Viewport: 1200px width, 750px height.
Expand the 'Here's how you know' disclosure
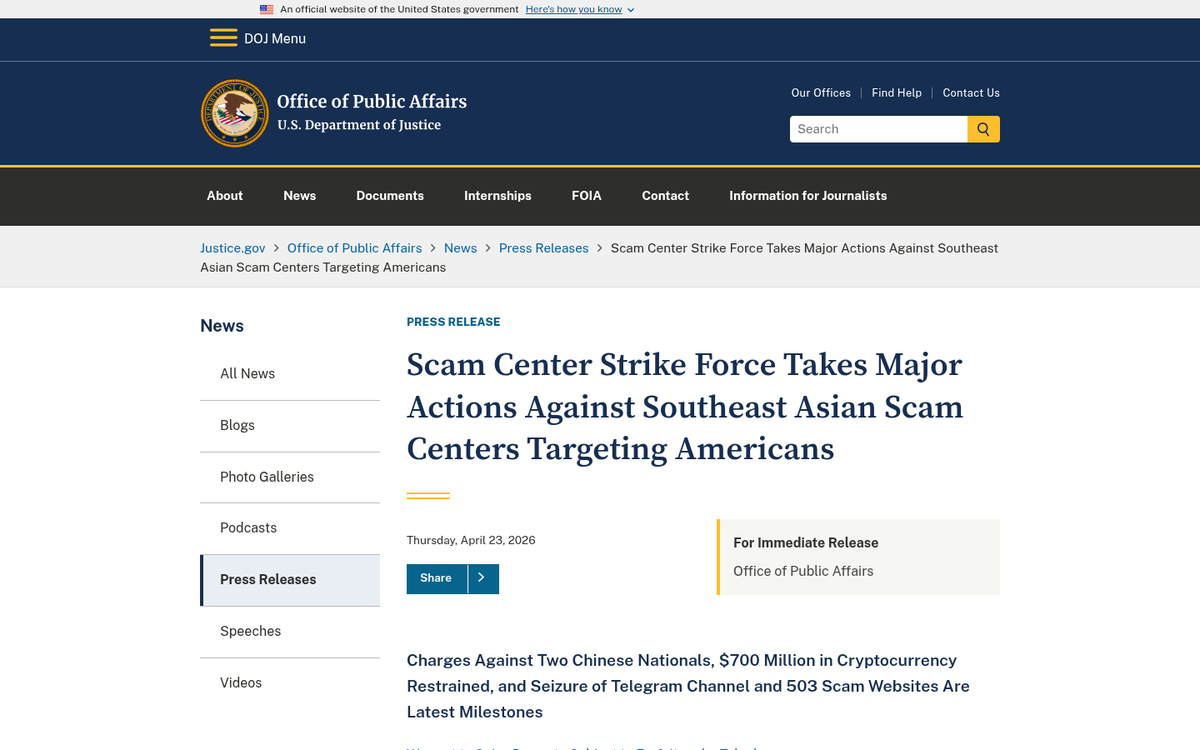coord(580,9)
